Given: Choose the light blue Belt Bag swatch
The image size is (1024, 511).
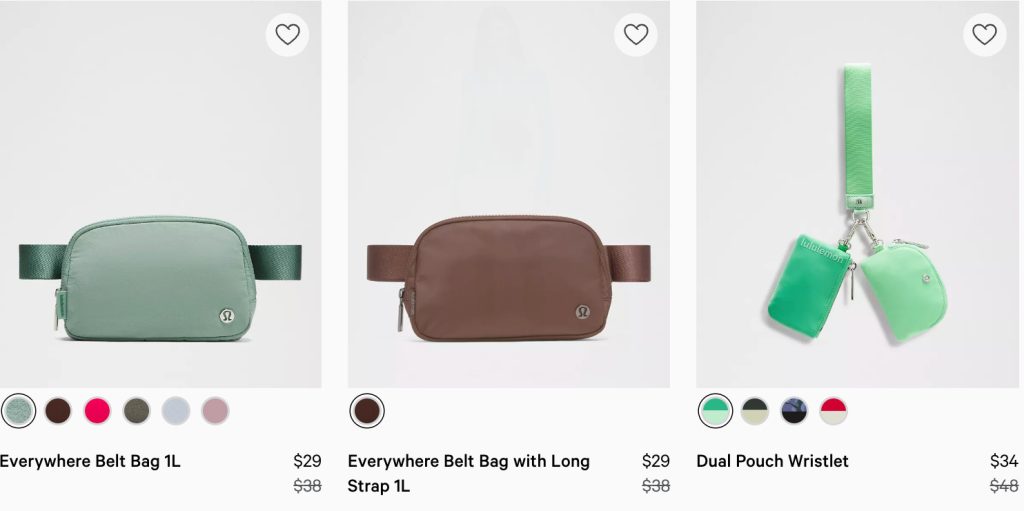Looking at the screenshot, I should pos(175,410).
